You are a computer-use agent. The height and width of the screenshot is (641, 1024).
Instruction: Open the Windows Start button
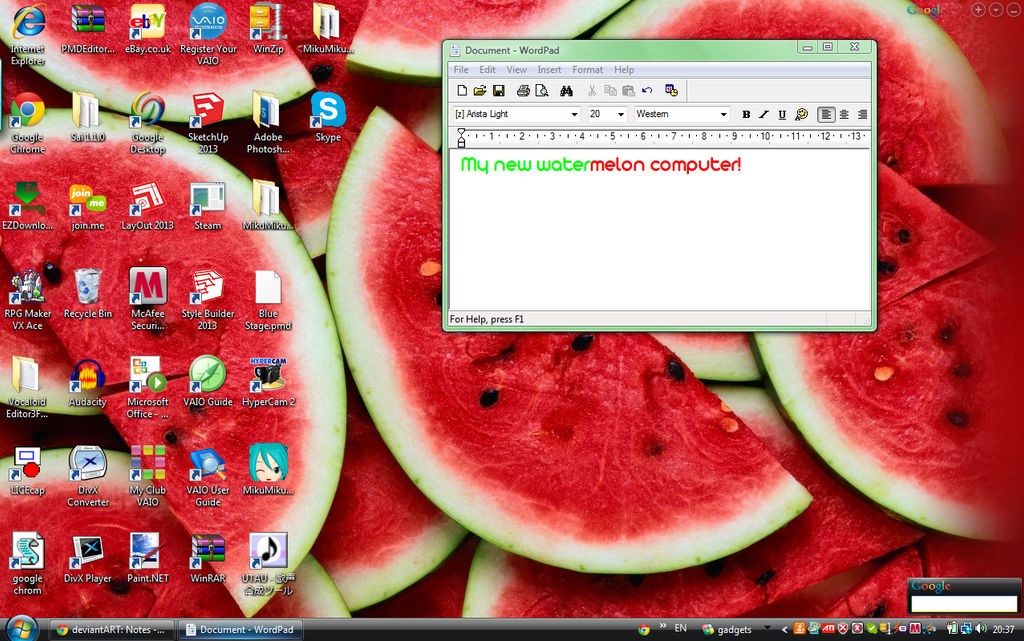(x=22, y=629)
